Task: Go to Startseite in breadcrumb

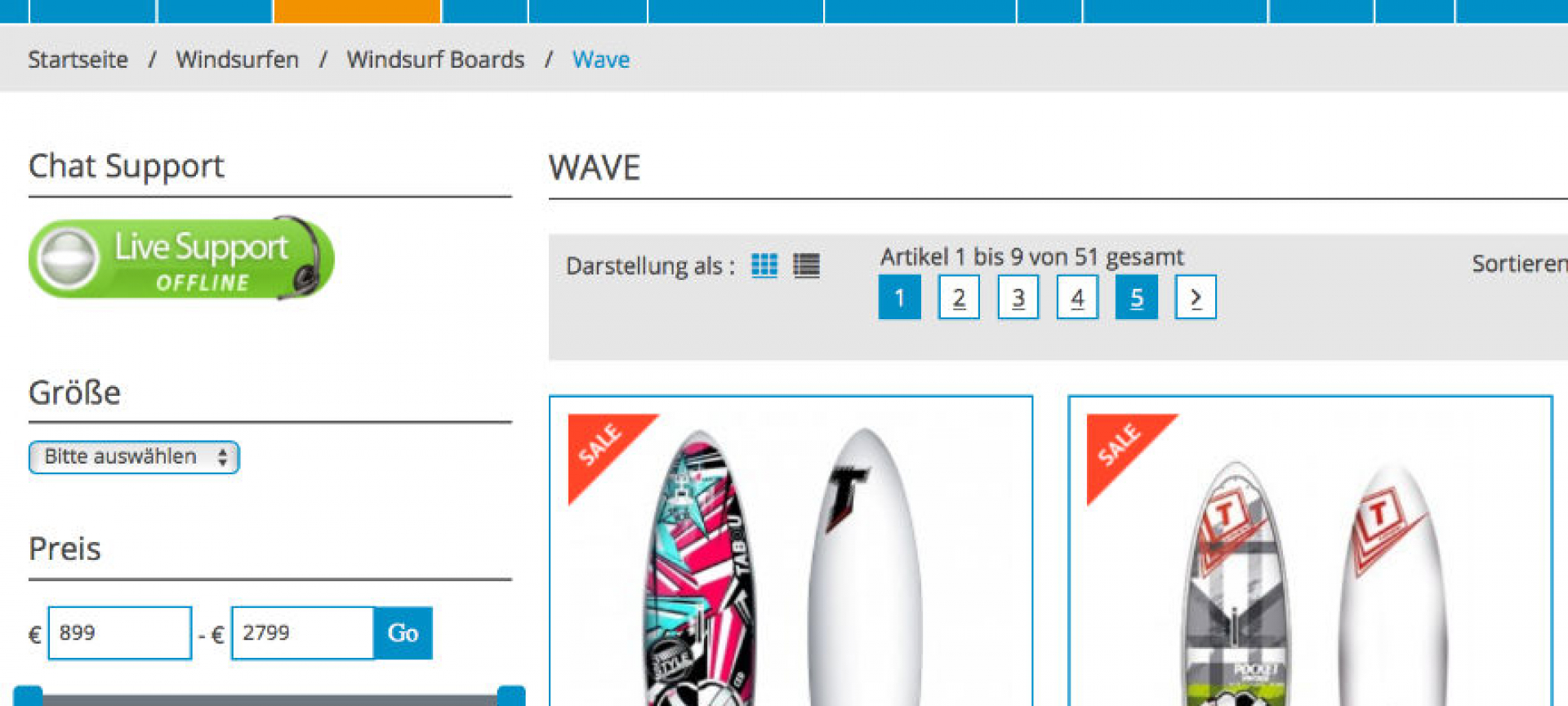Action: click(x=78, y=60)
